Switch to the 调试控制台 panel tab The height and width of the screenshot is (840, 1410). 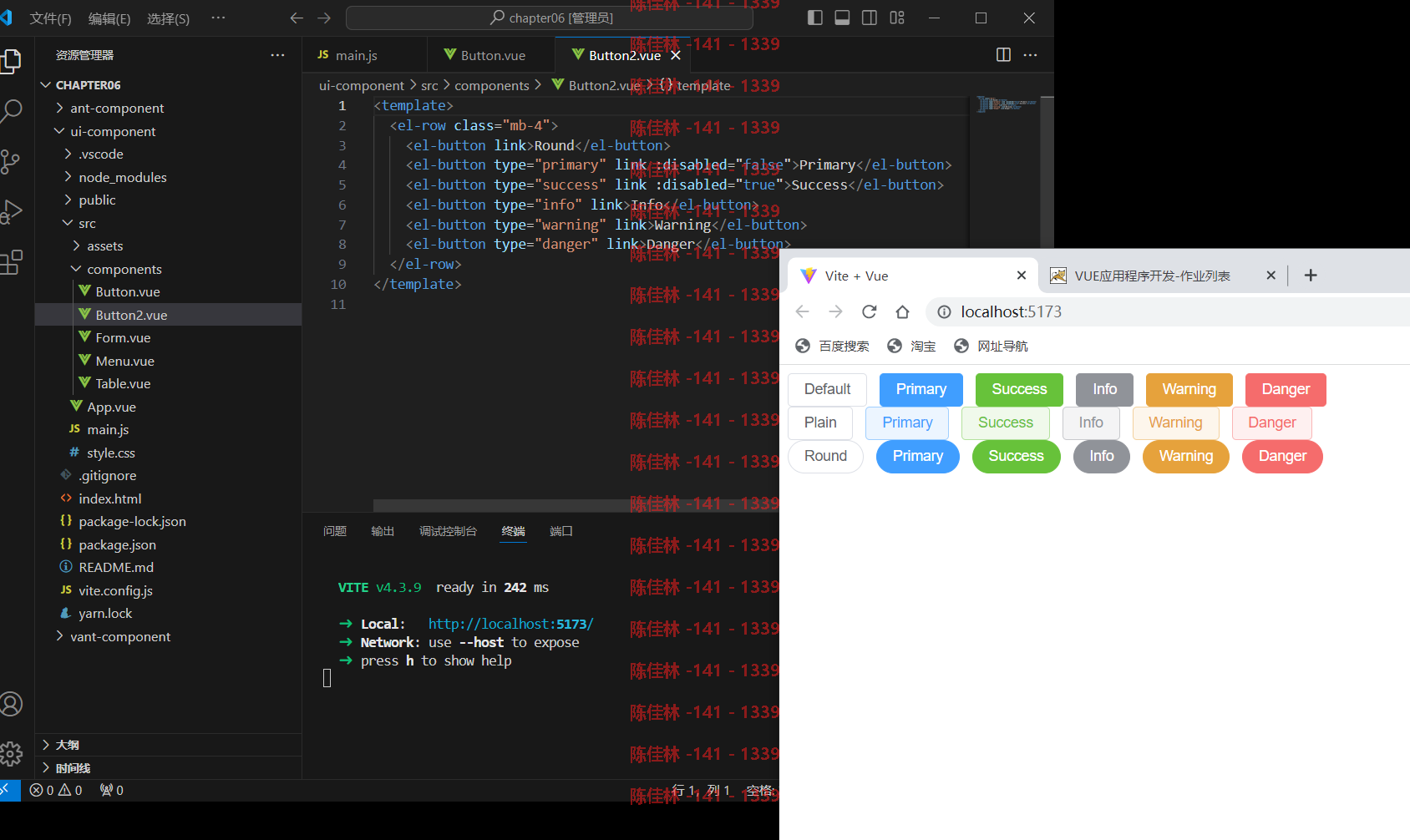point(448,531)
